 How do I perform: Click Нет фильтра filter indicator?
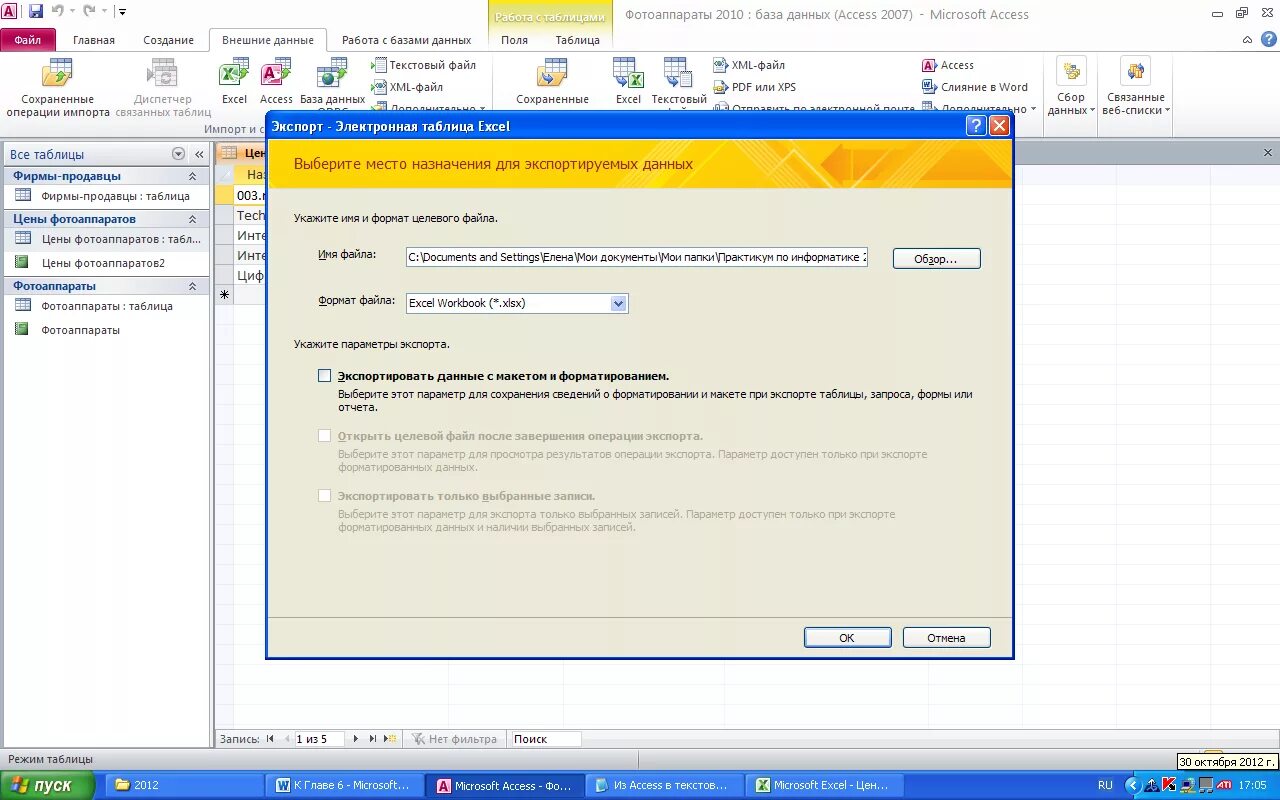pyautogui.click(x=453, y=739)
